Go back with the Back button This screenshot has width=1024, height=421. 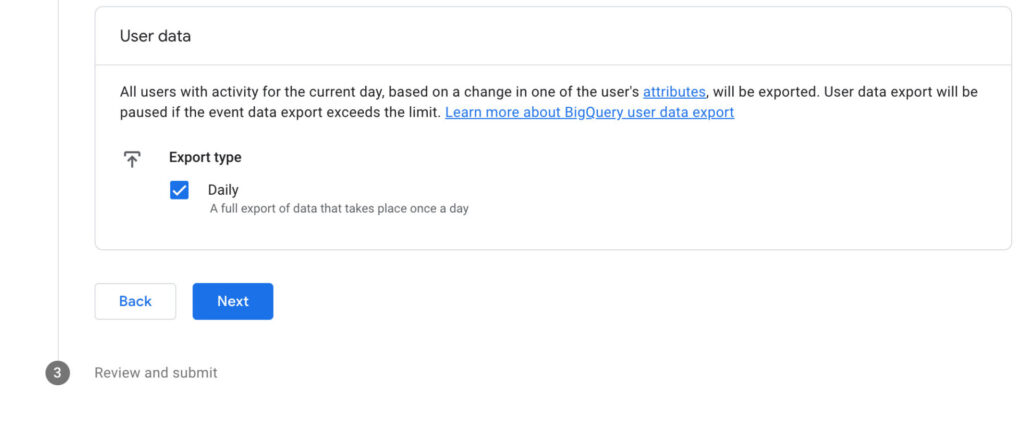[135, 301]
